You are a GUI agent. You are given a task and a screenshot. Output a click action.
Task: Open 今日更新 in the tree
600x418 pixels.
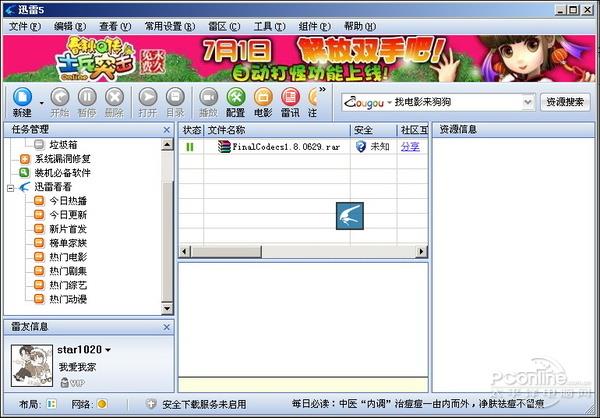pyautogui.click(x=68, y=215)
